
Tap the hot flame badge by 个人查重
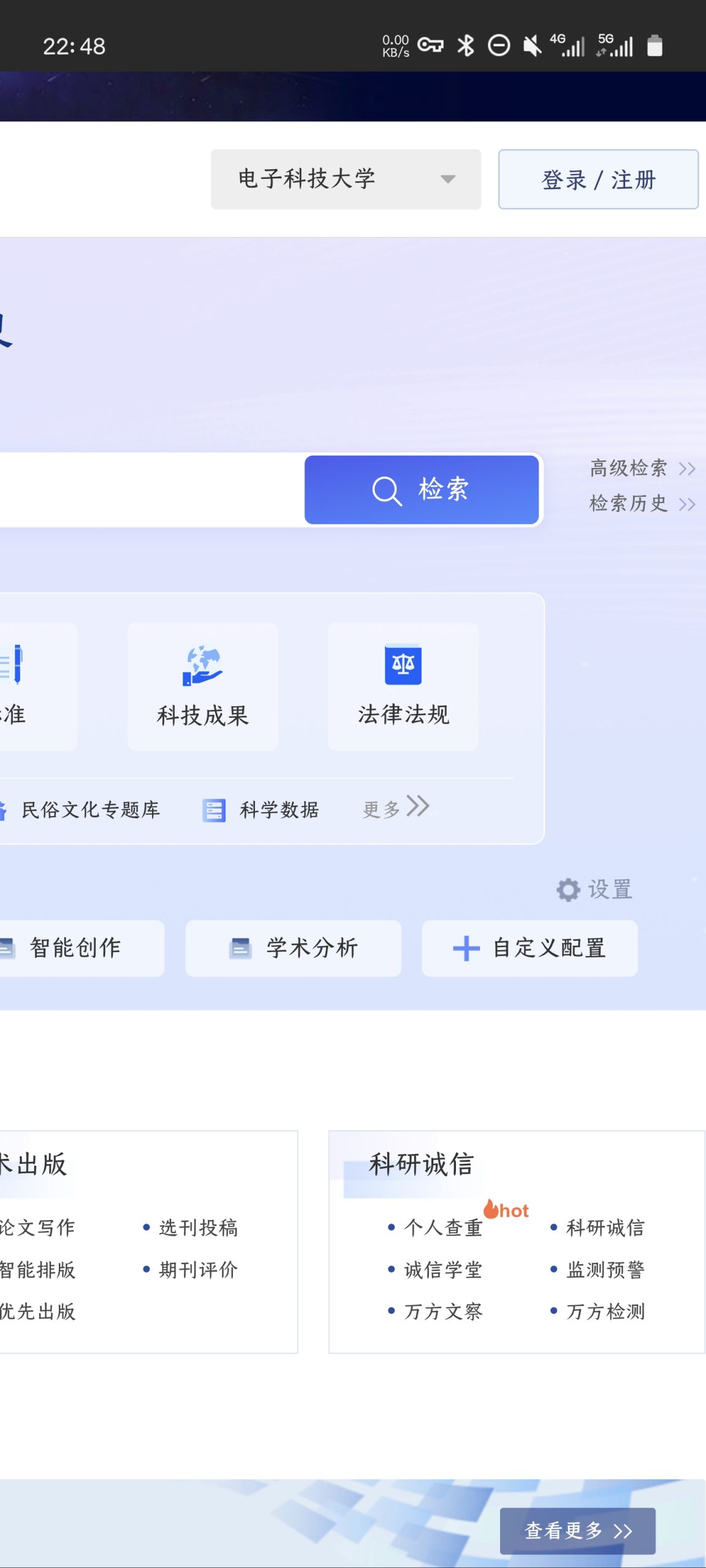[x=506, y=1210]
